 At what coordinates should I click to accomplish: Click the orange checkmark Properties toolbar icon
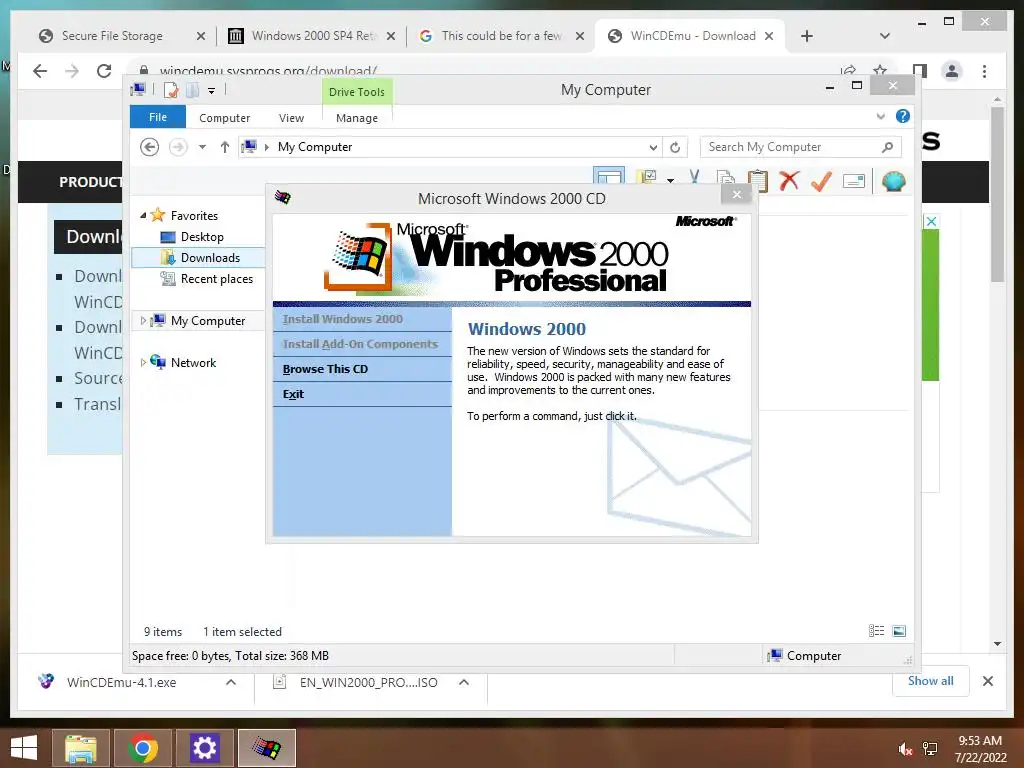click(821, 181)
